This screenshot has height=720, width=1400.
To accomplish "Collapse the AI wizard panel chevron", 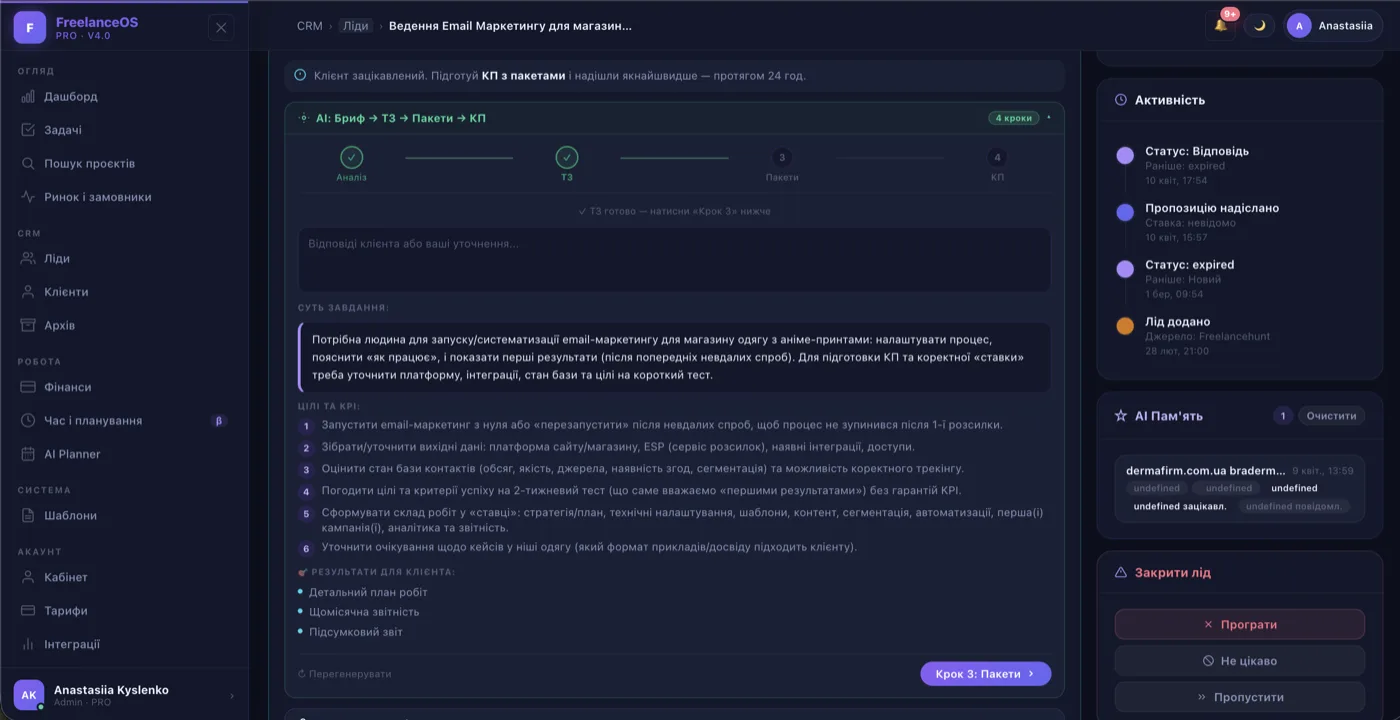I will tap(1050, 116).
